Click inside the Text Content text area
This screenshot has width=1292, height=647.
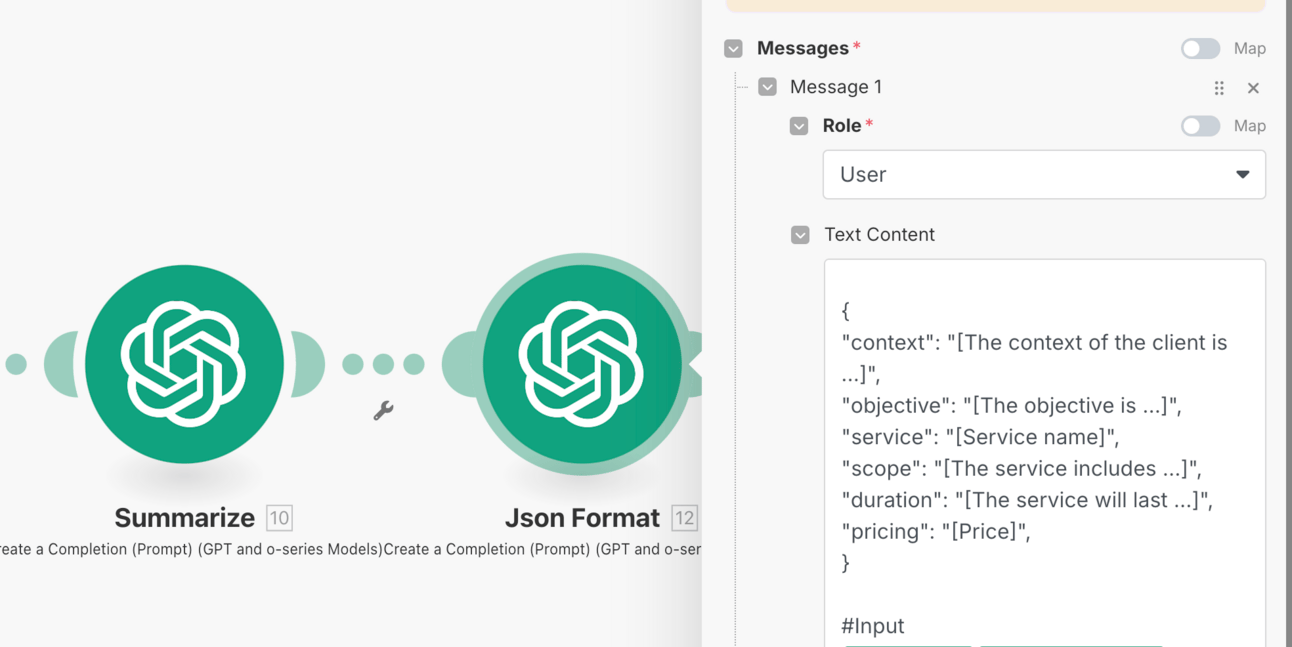click(x=1045, y=453)
